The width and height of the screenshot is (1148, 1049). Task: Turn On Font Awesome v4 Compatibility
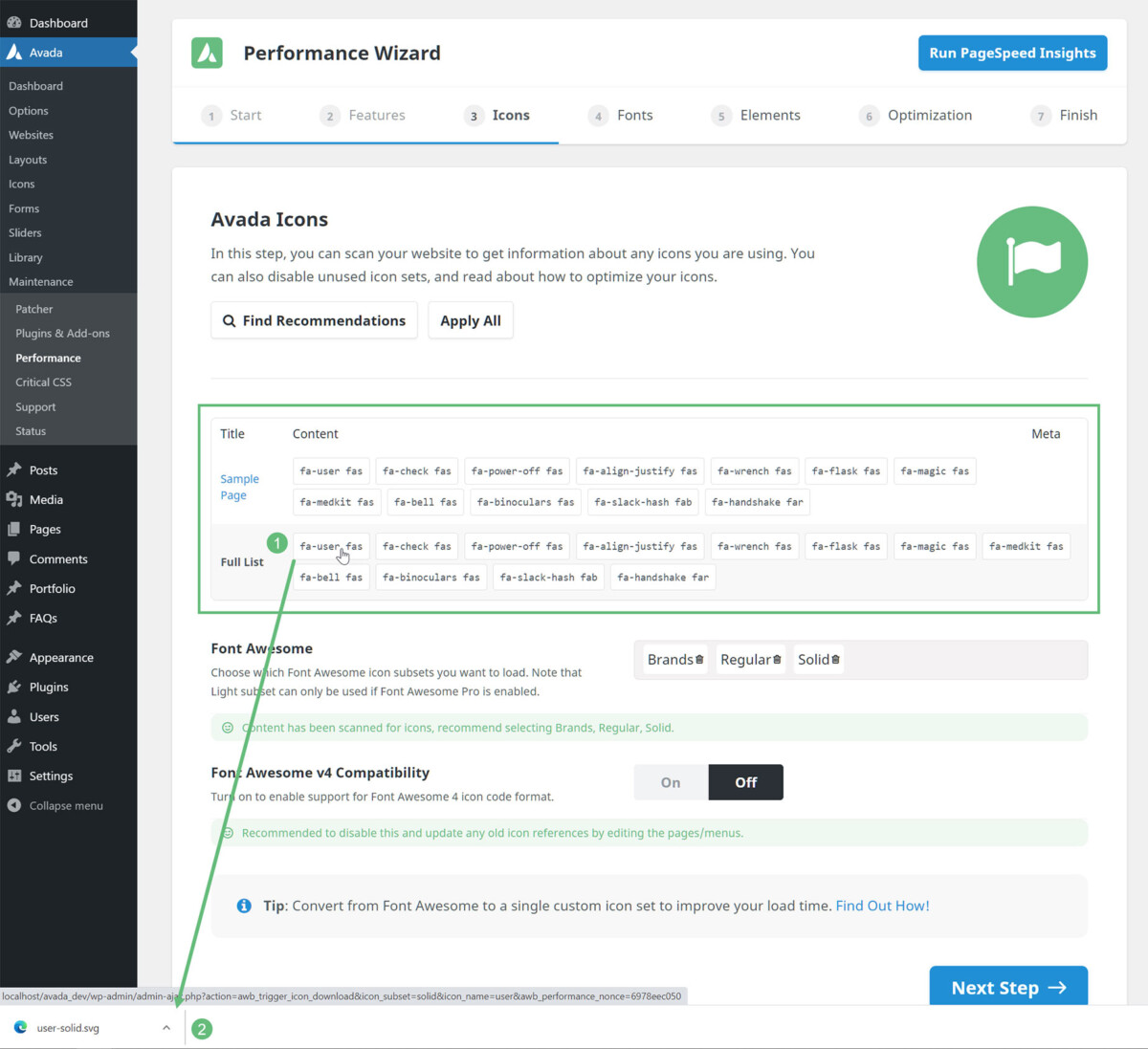click(671, 782)
